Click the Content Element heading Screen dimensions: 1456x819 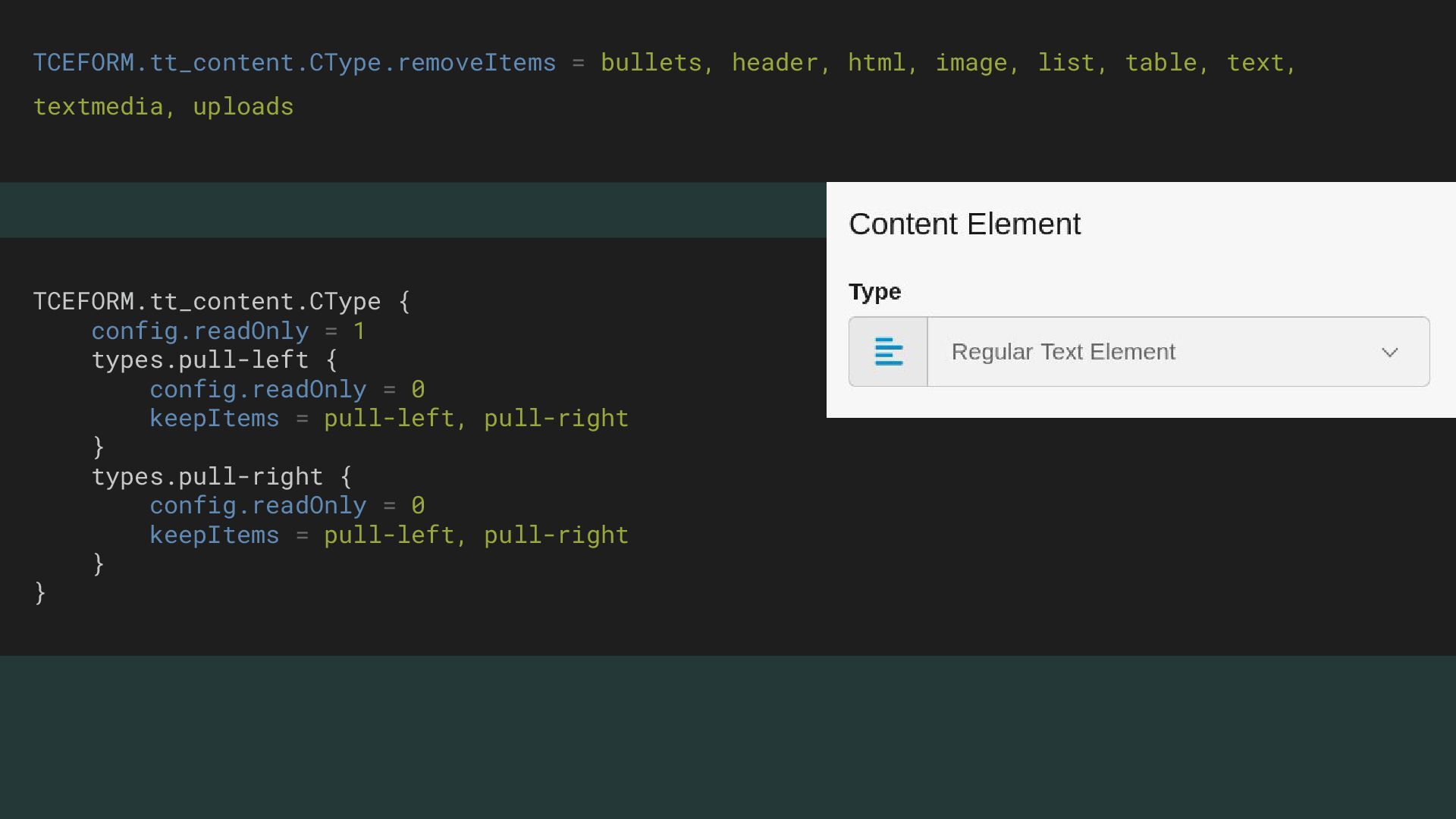point(964,224)
